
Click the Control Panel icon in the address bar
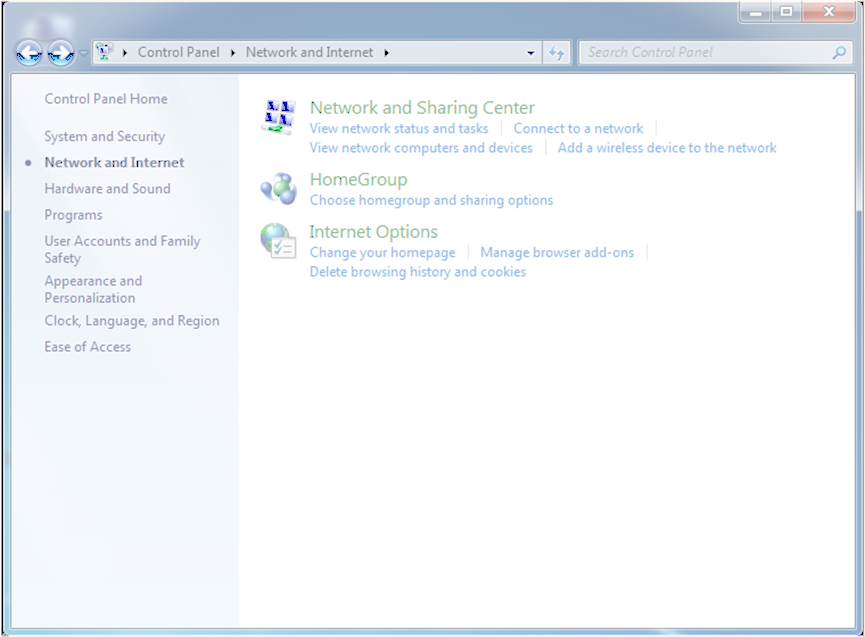pyautogui.click(x=104, y=52)
